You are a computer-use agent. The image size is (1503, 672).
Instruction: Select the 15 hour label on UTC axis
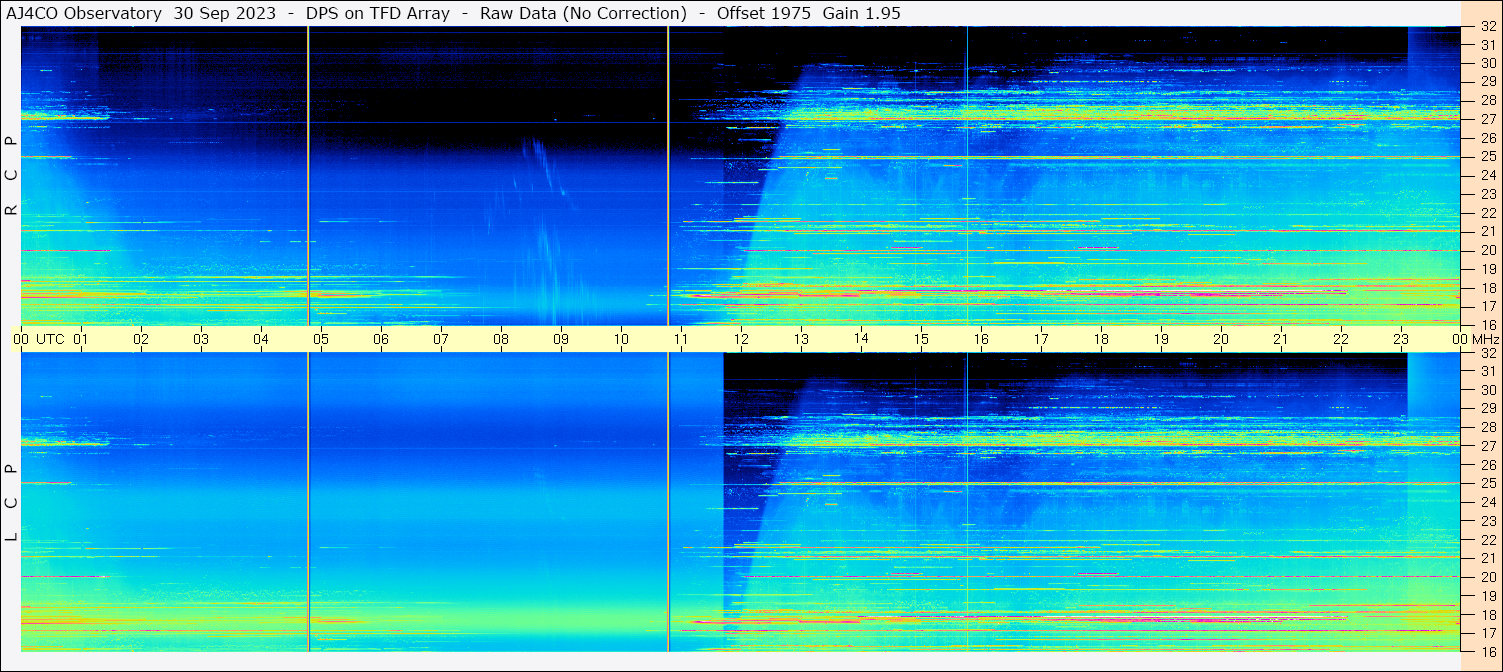(x=921, y=339)
